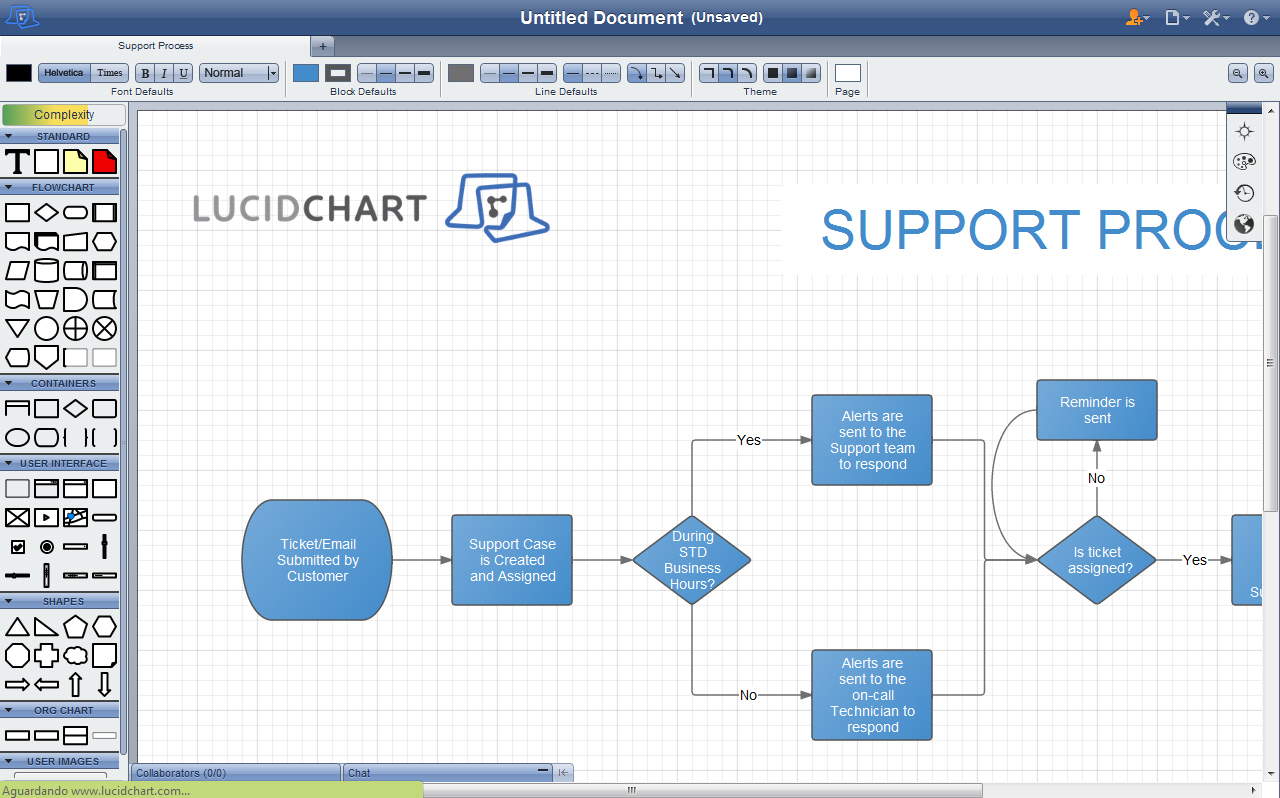This screenshot has width=1280, height=798.
Task: Select the flowchart decision diamond shape
Action: [x=46, y=213]
